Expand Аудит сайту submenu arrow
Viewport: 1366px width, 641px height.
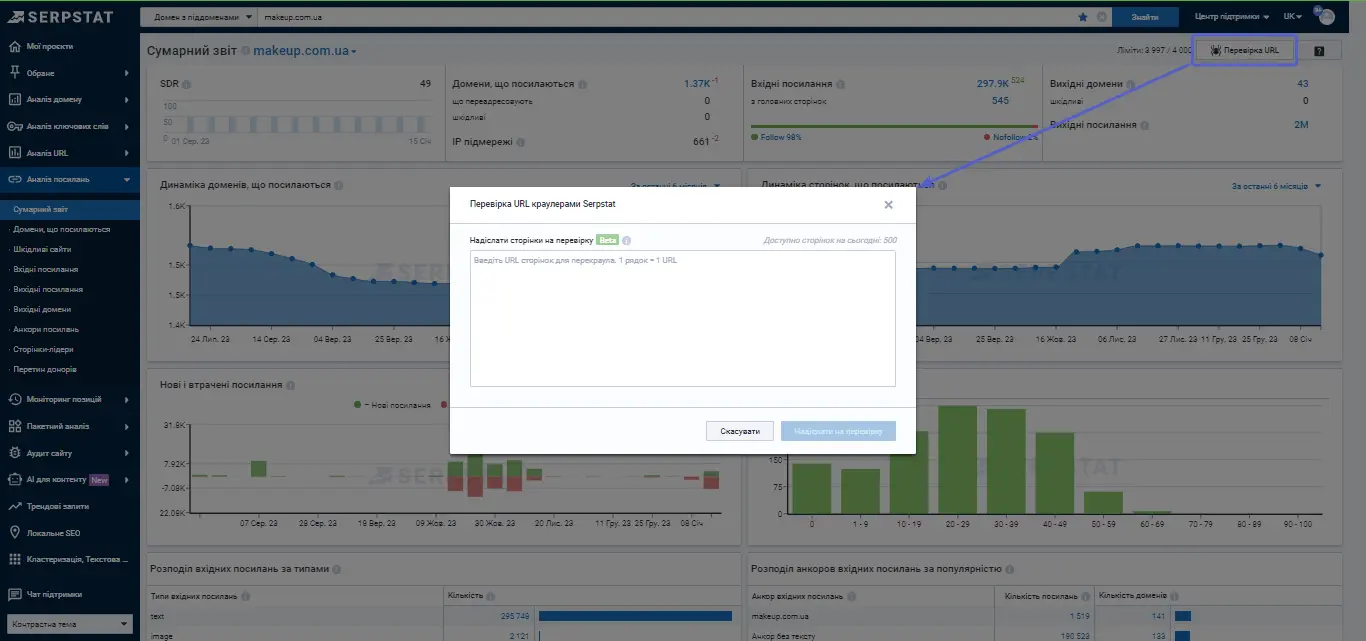coord(126,453)
